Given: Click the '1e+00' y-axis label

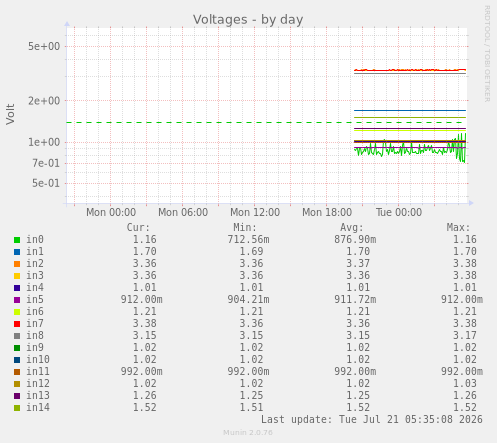Looking at the screenshot, I should point(44,142).
